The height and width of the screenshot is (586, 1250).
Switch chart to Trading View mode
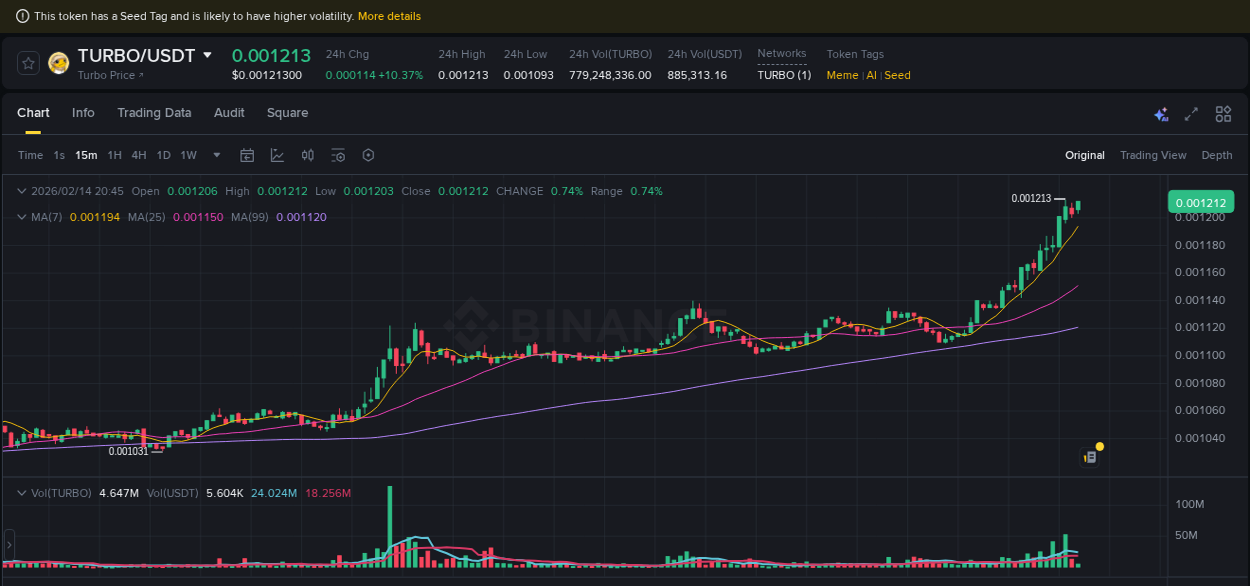tap(1153, 155)
